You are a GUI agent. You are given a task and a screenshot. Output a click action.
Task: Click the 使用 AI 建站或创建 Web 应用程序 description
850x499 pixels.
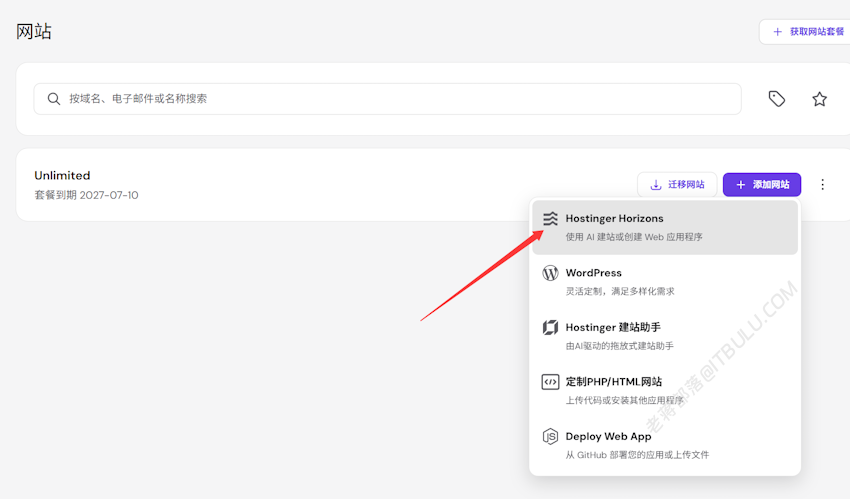coord(634,237)
